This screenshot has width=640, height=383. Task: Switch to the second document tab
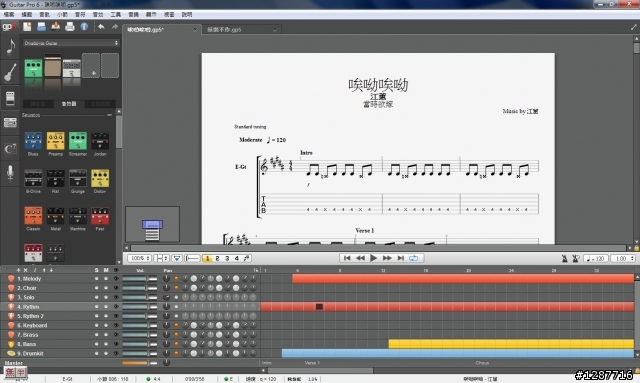(241, 30)
